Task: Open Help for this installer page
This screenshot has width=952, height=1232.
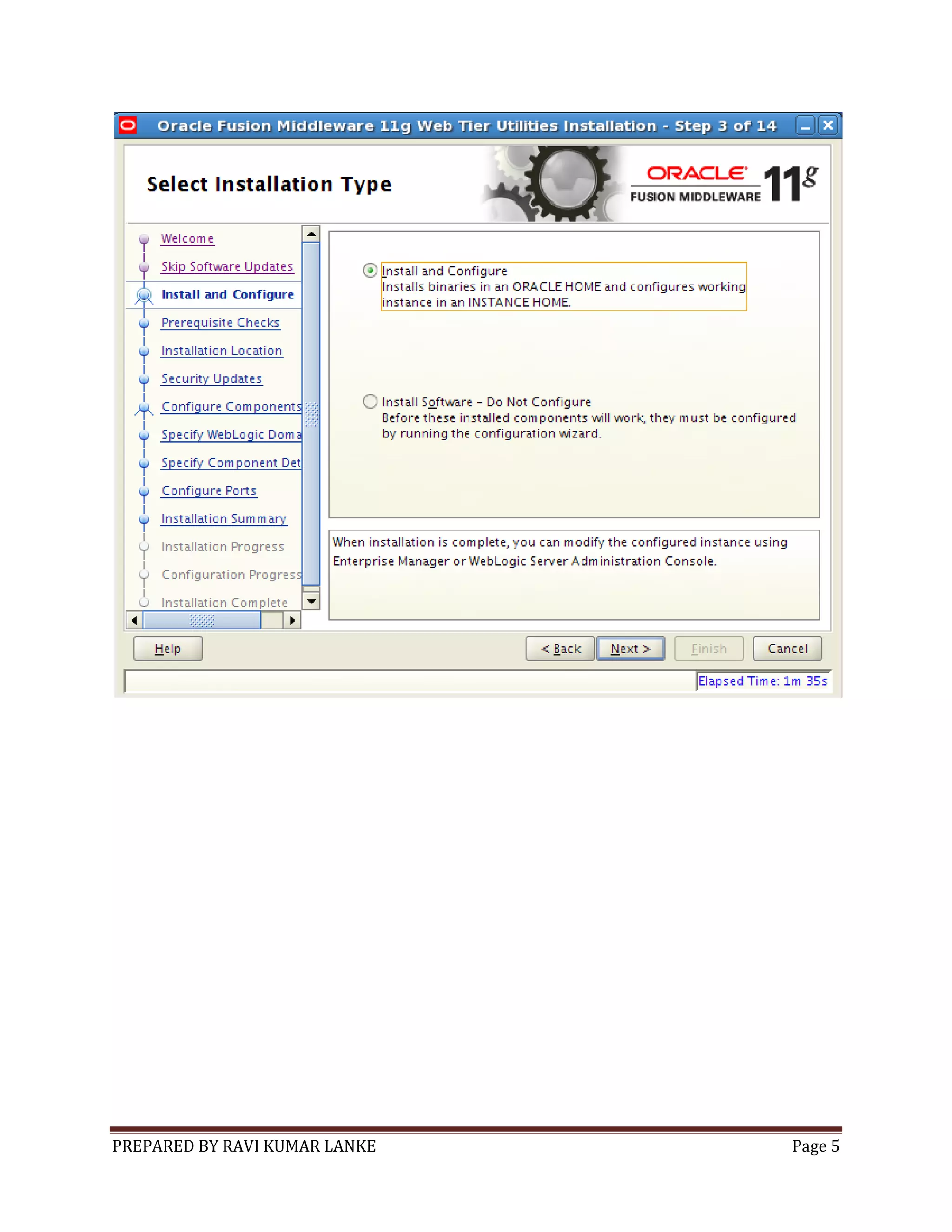Action: (x=167, y=649)
